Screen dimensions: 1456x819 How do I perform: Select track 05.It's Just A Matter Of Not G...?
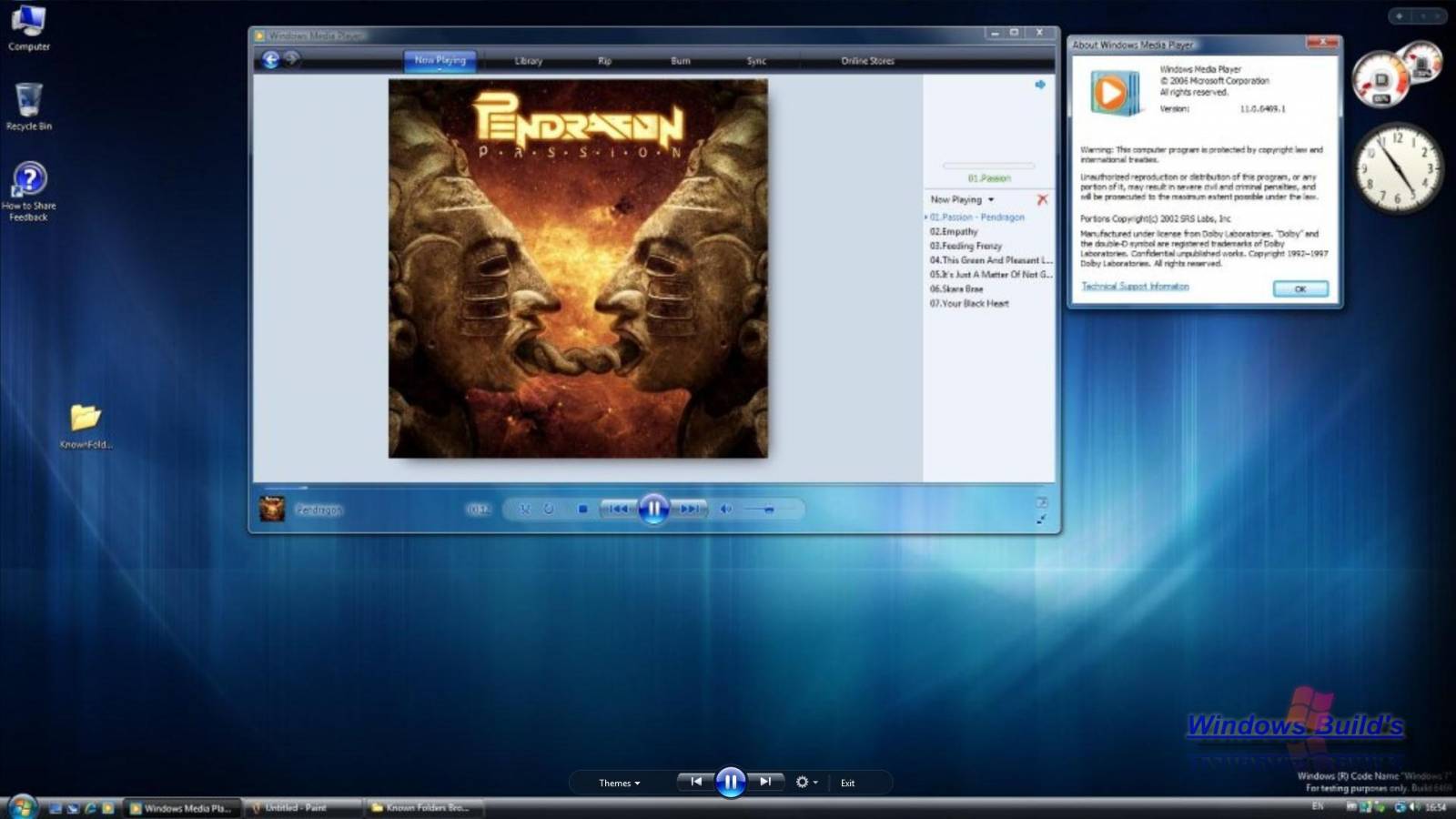(x=990, y=274)
